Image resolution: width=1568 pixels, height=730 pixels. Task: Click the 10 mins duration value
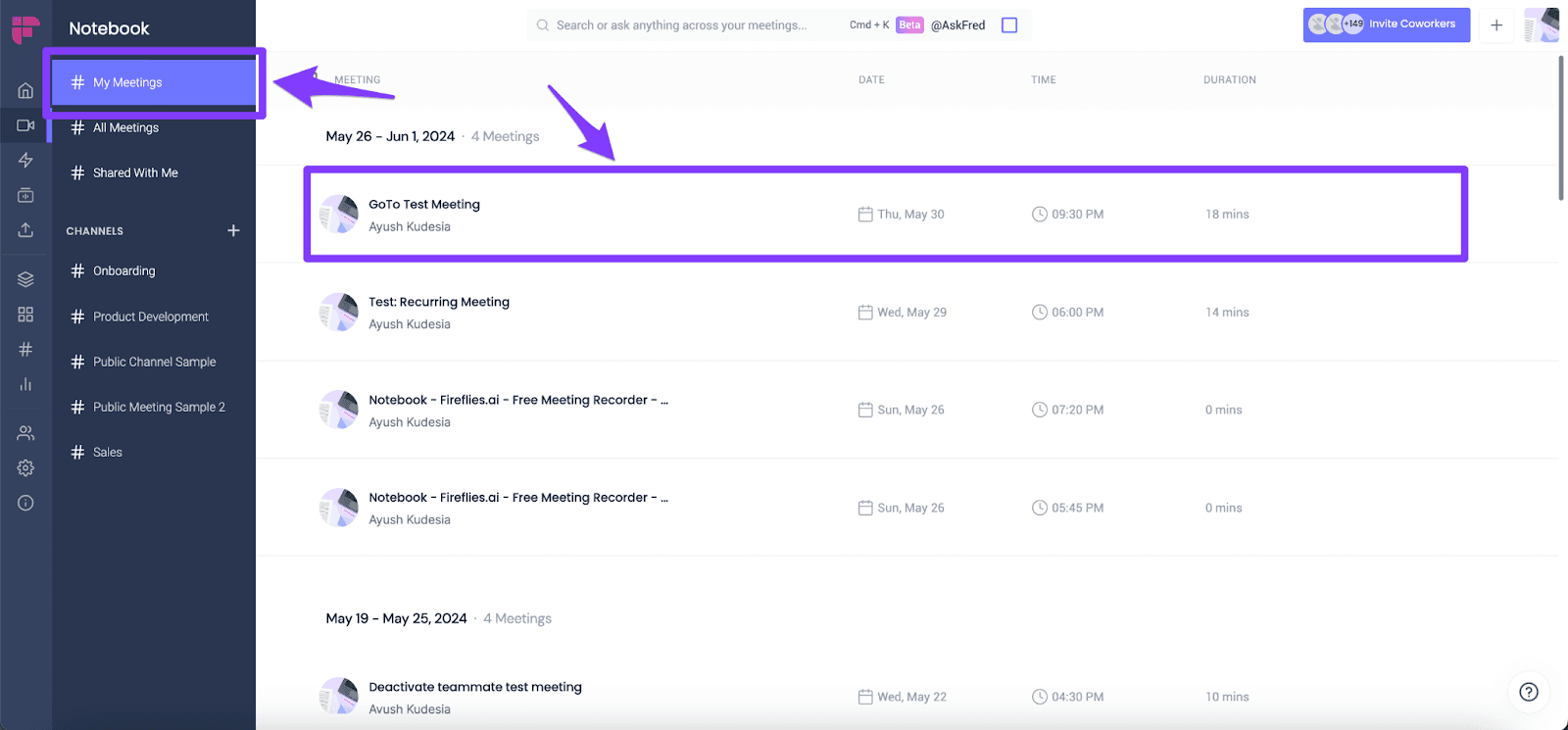click(x=1227, y=697)
